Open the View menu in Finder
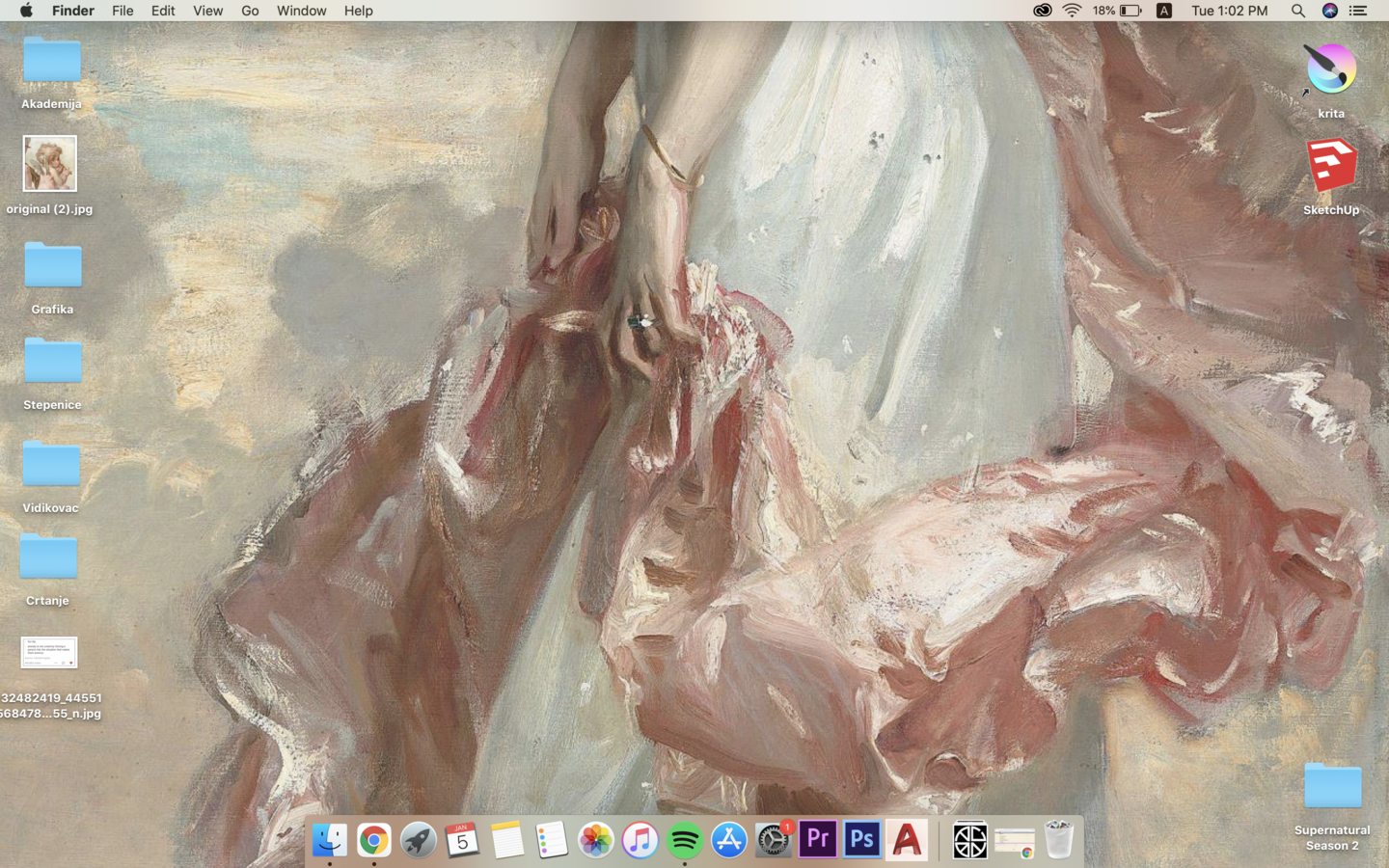The height and width of the screenshot is (868, 1389). pos(207,11)
